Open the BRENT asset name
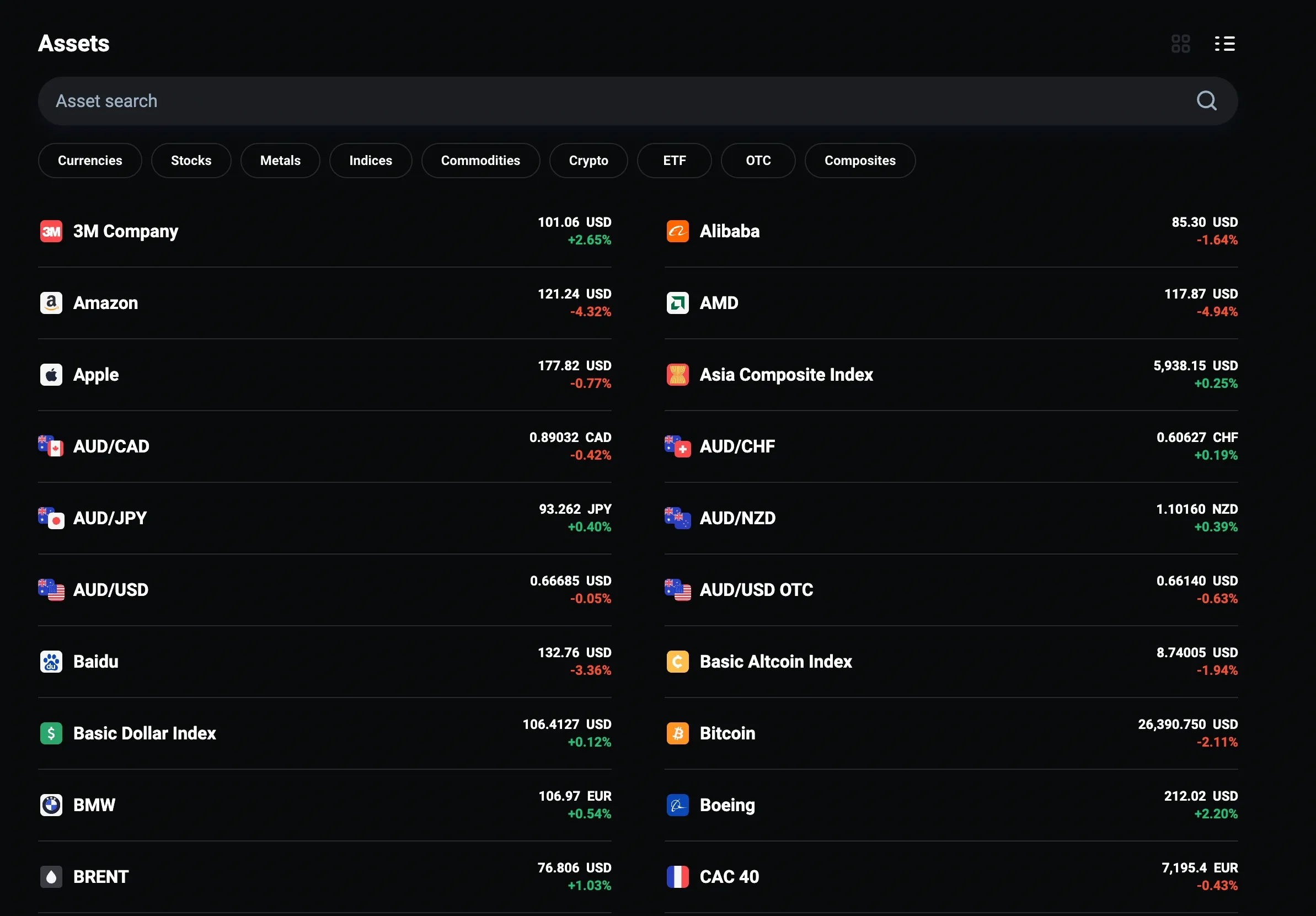The image size is (1316, 916). click(x=101, y=876)
